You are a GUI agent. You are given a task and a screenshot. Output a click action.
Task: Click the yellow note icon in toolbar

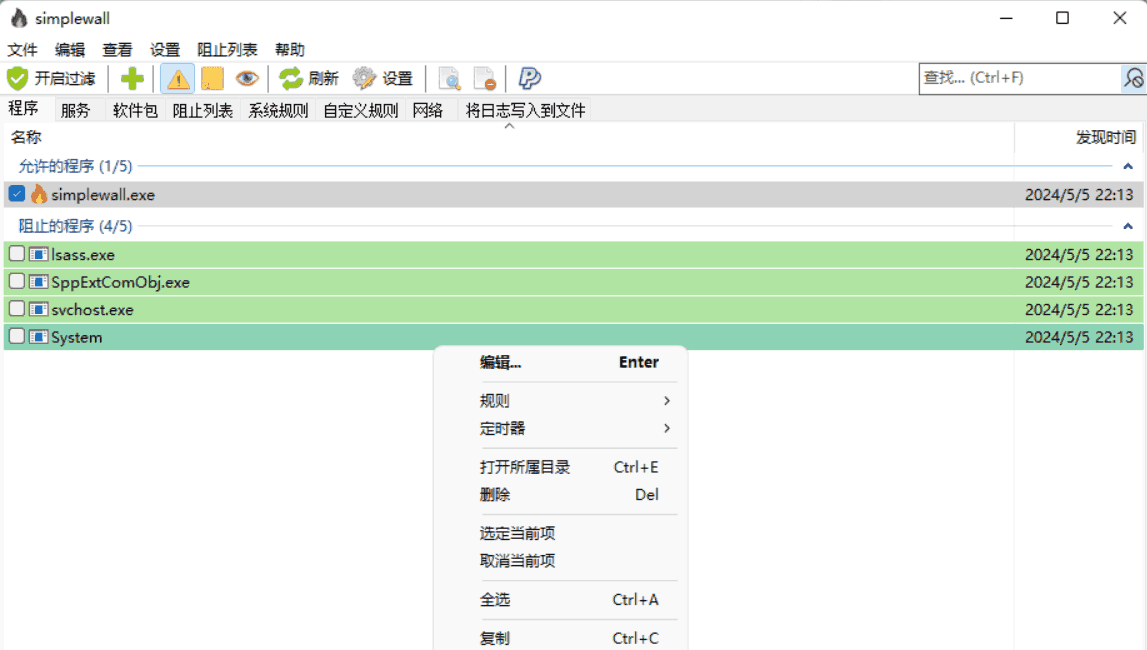tap(212, 78)
